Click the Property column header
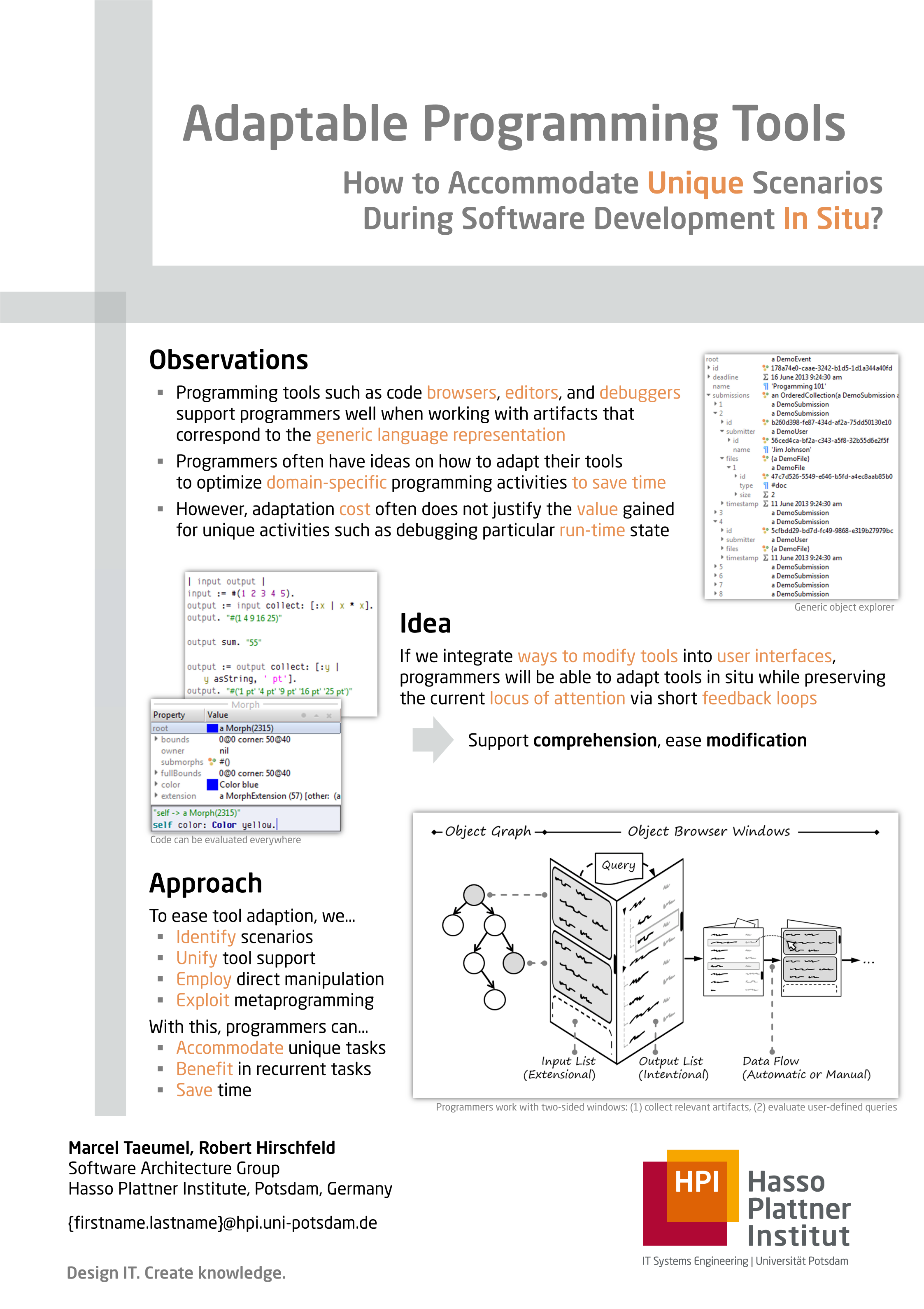Screen dimensions: 924x1309 [x=169, y=715]
